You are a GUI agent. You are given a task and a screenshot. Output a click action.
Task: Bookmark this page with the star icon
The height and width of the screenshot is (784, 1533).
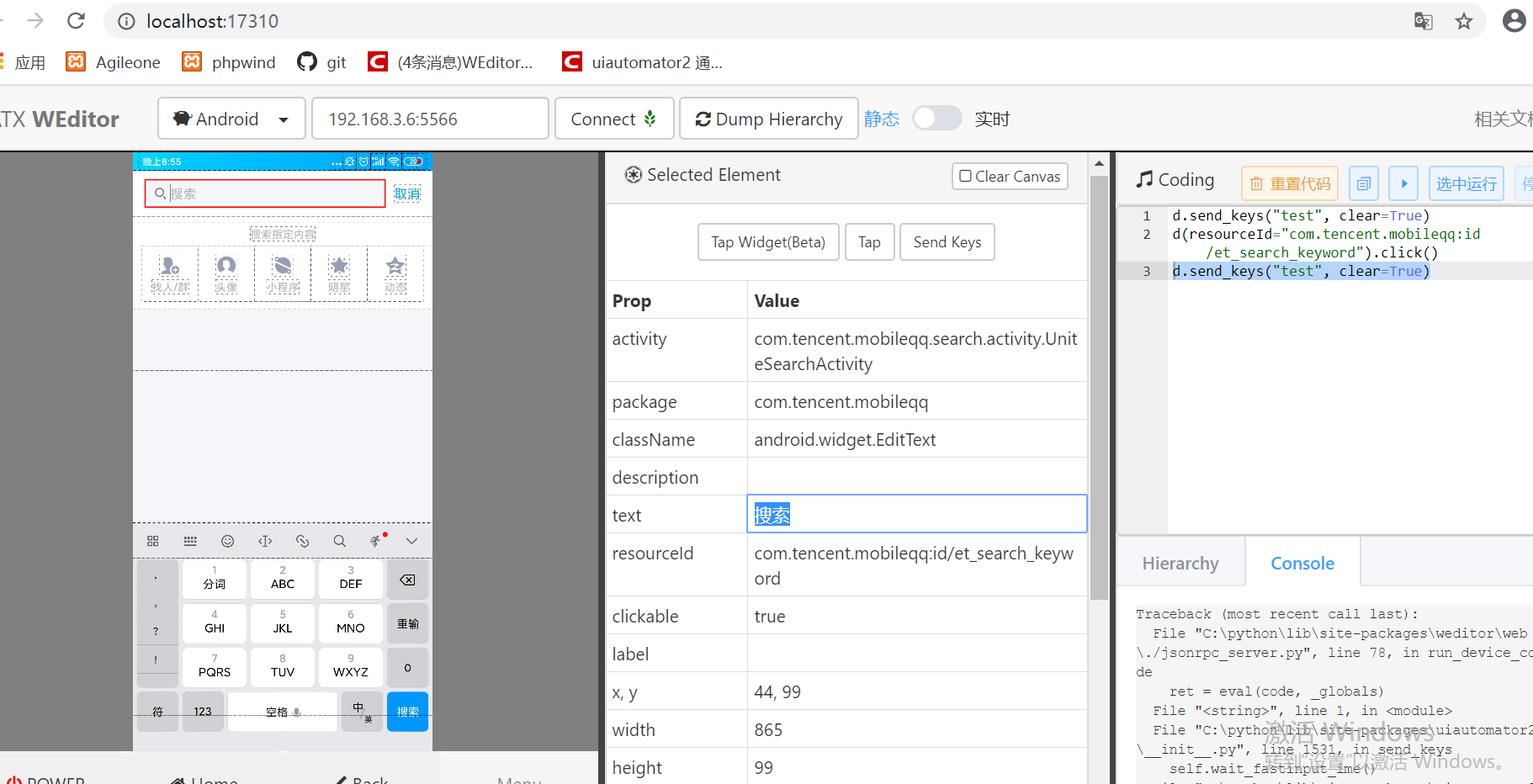click(1464, 21)
